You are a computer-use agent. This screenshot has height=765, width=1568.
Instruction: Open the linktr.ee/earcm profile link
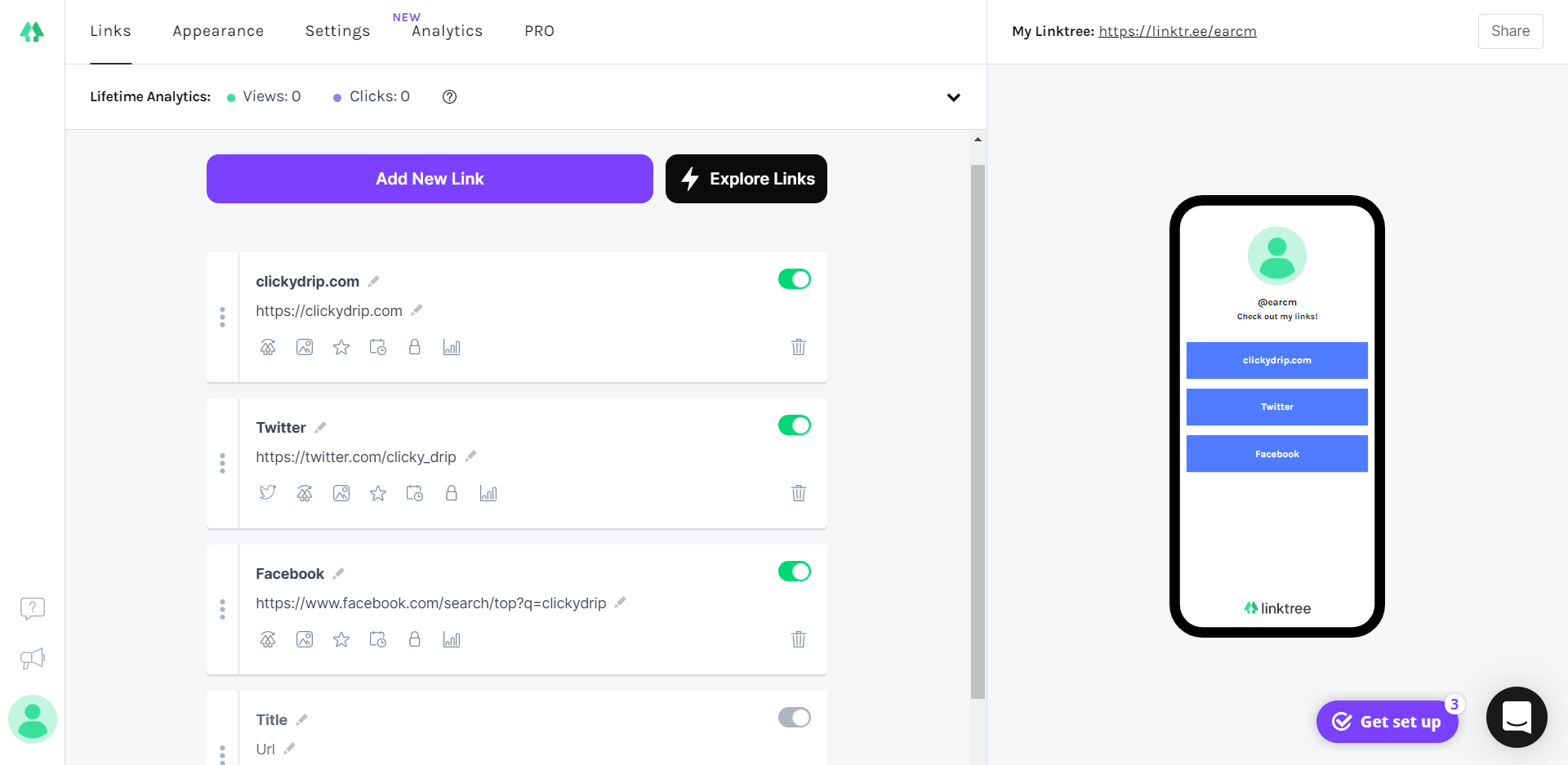(x=1177, y=31)
